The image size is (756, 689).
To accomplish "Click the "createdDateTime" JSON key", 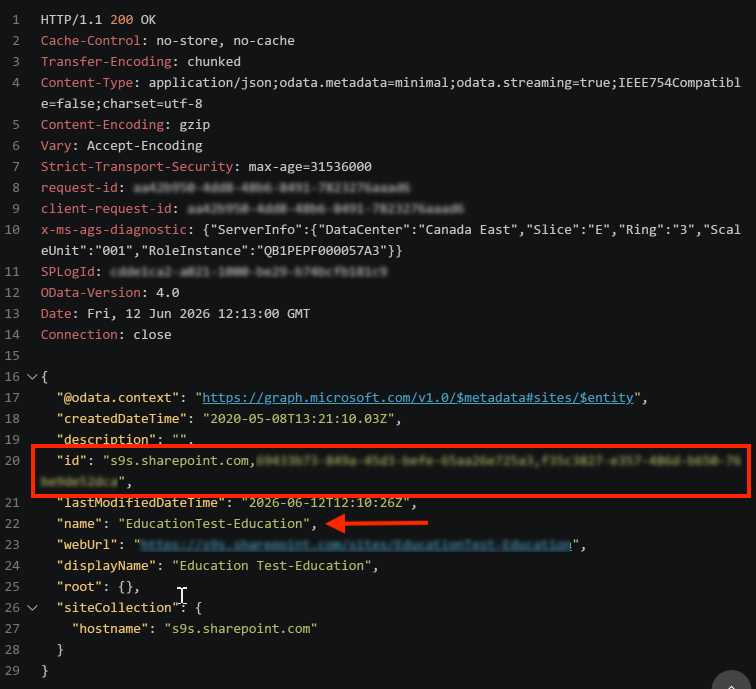I will [122, 419].
